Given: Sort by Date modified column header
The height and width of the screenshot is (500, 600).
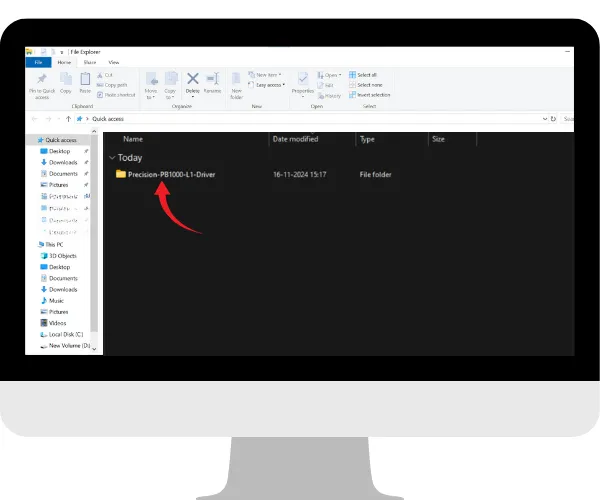Looking at the screenshot, I should pyautogui.click(x=295, y=139).
